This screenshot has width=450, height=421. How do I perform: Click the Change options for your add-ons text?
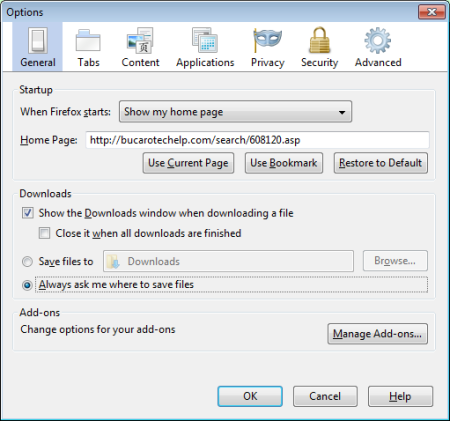(98, 329)
